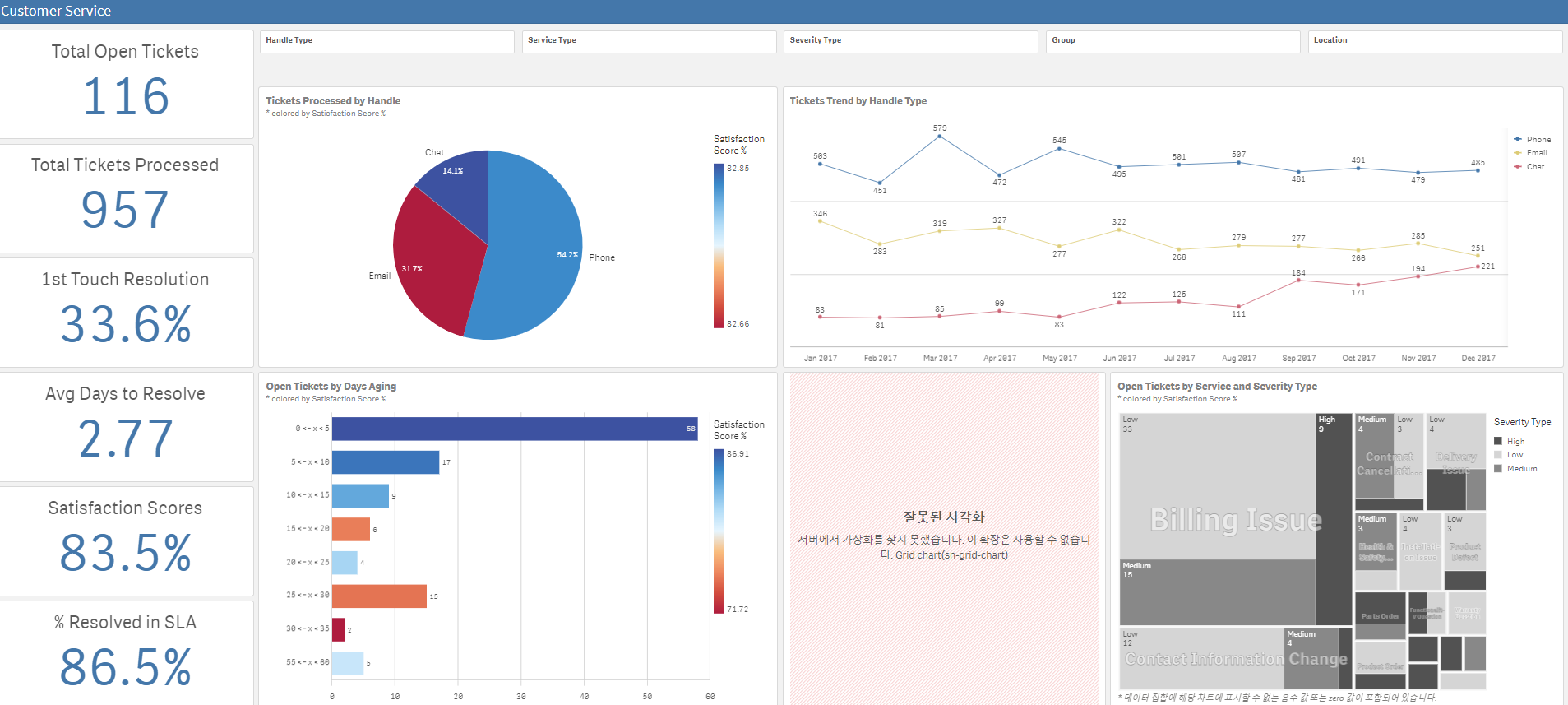Click the Billing Issue High 9 block

coord(1334,519)
